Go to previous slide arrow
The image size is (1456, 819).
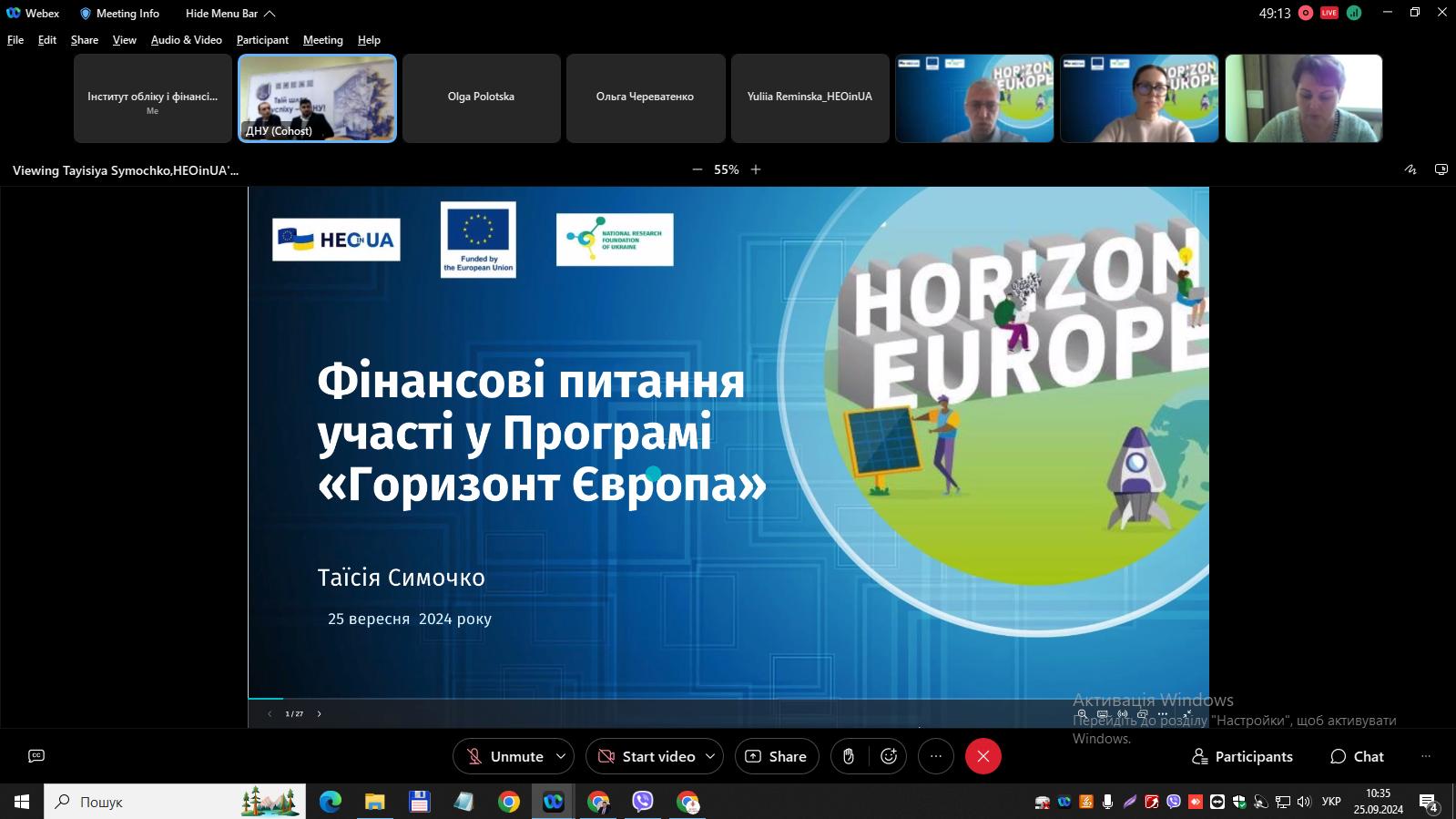tap(270, 714)
